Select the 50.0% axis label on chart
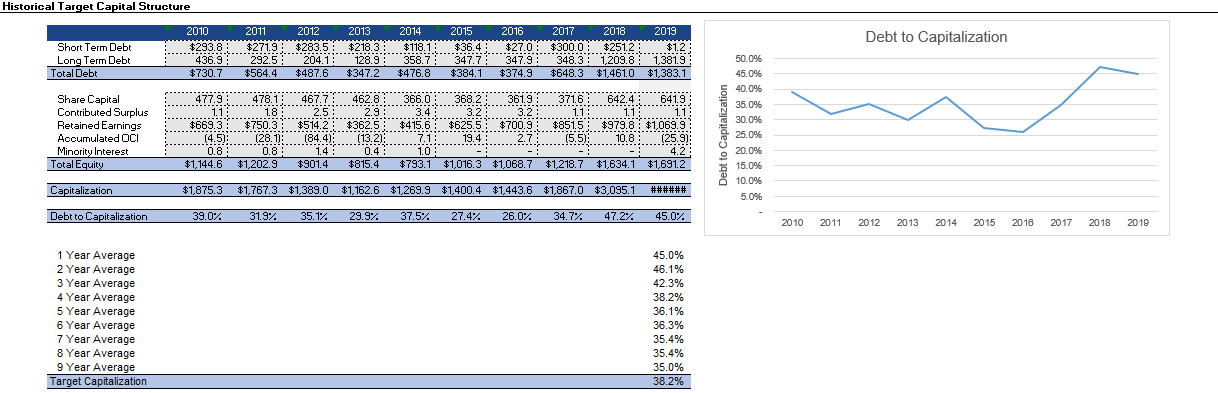The width and height of the screenshot is (1218, 393). pos(748,59)
